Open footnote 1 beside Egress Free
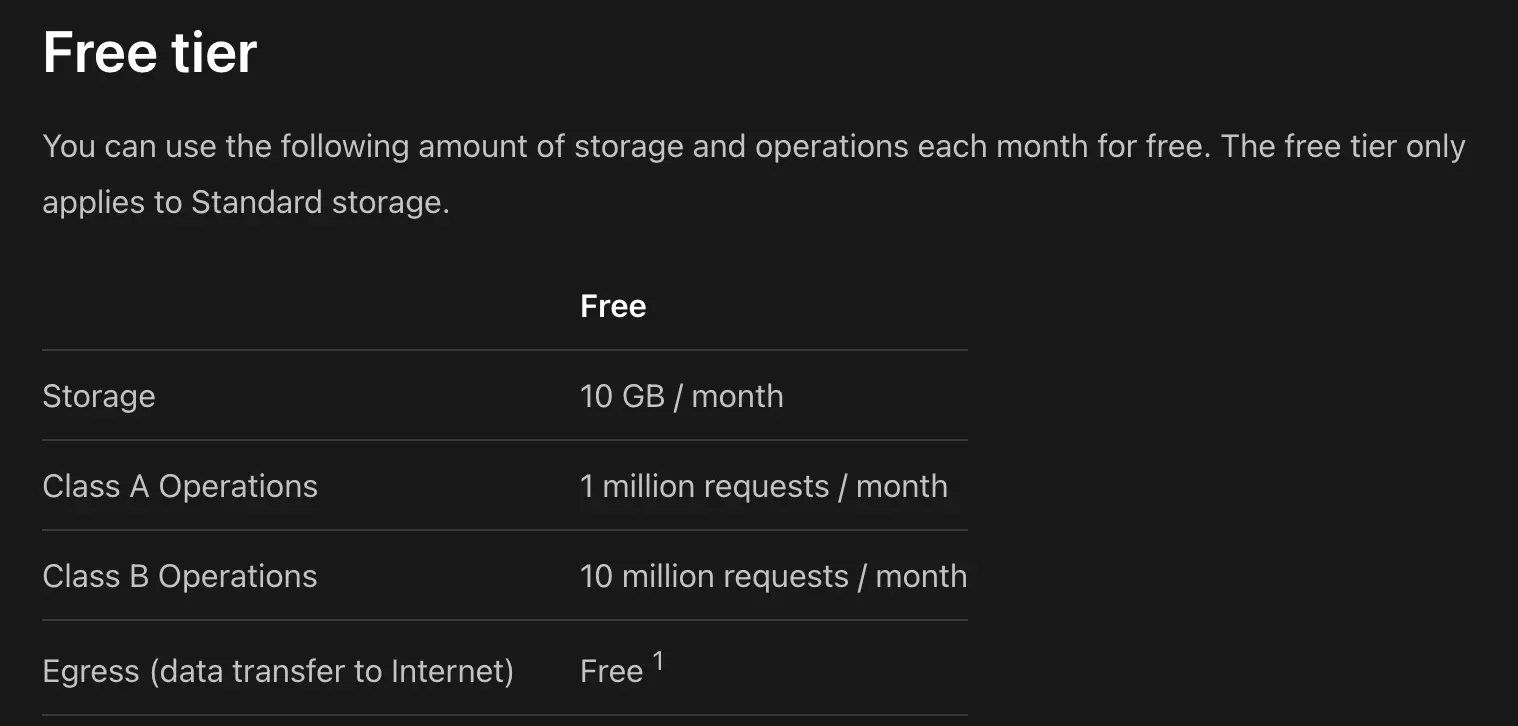The height and width of the screenshot is (726, 1518). 658,661
